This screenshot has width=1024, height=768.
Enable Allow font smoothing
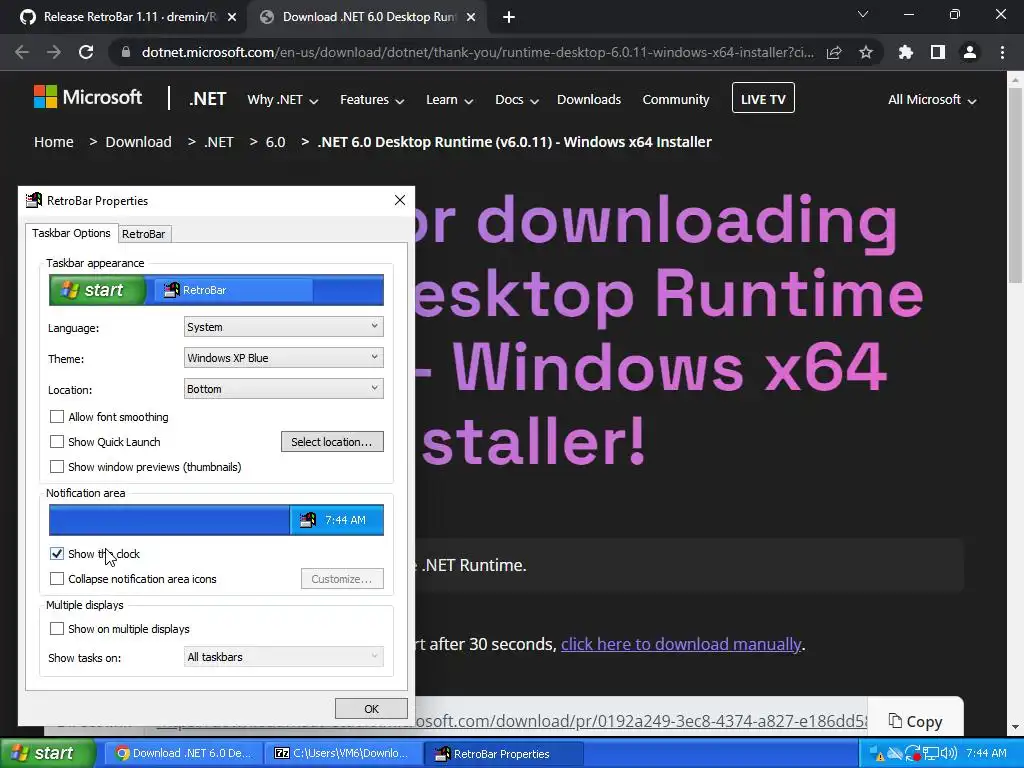point(57,417)
